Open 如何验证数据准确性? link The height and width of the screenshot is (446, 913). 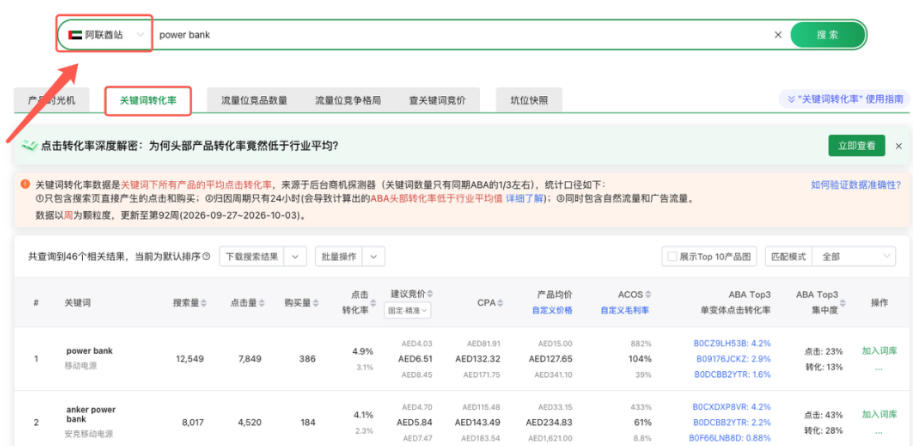[x=856, y=185]
